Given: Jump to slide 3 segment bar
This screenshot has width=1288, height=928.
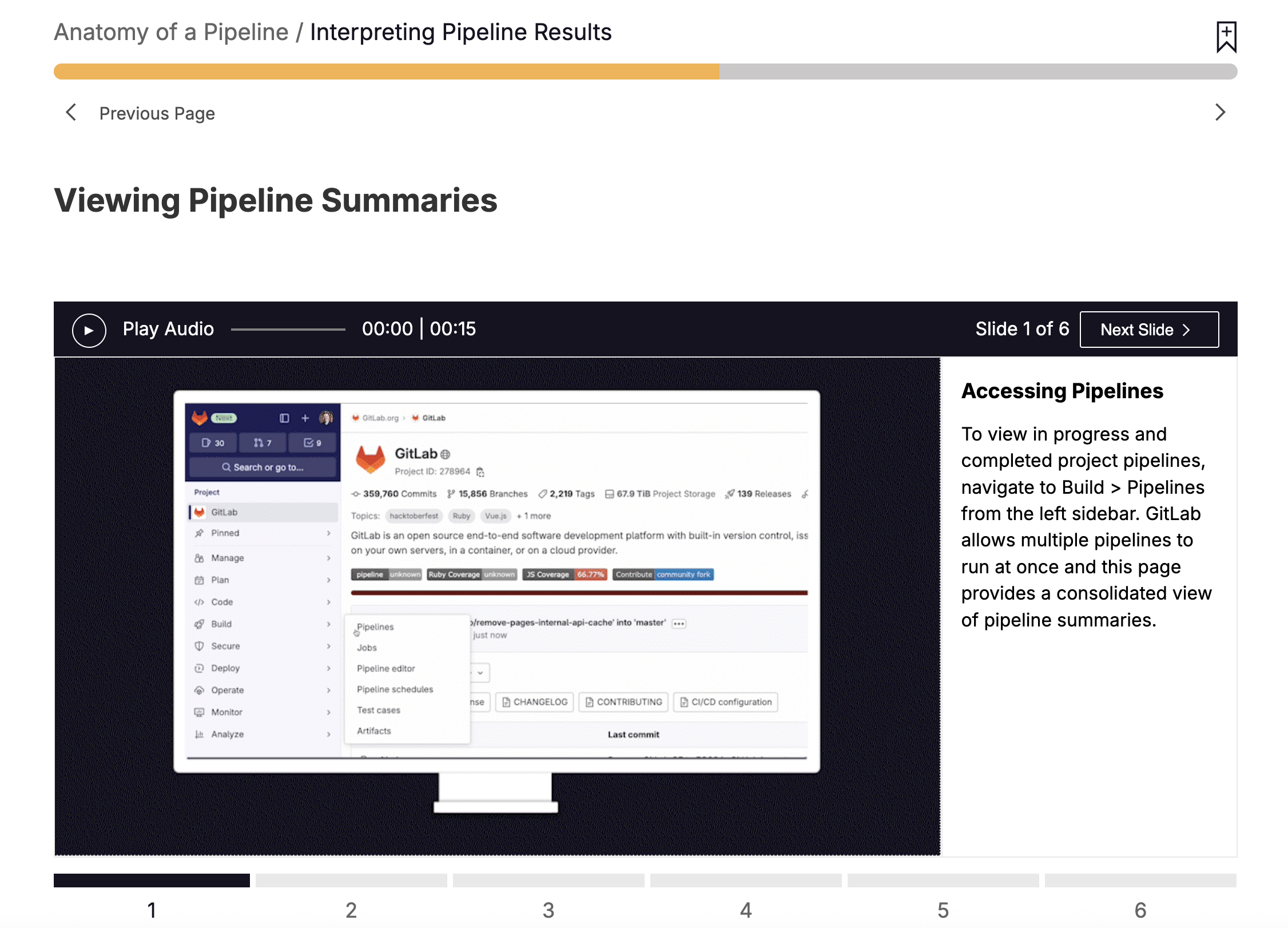Looking at the screenshot, I should [548, 880].
